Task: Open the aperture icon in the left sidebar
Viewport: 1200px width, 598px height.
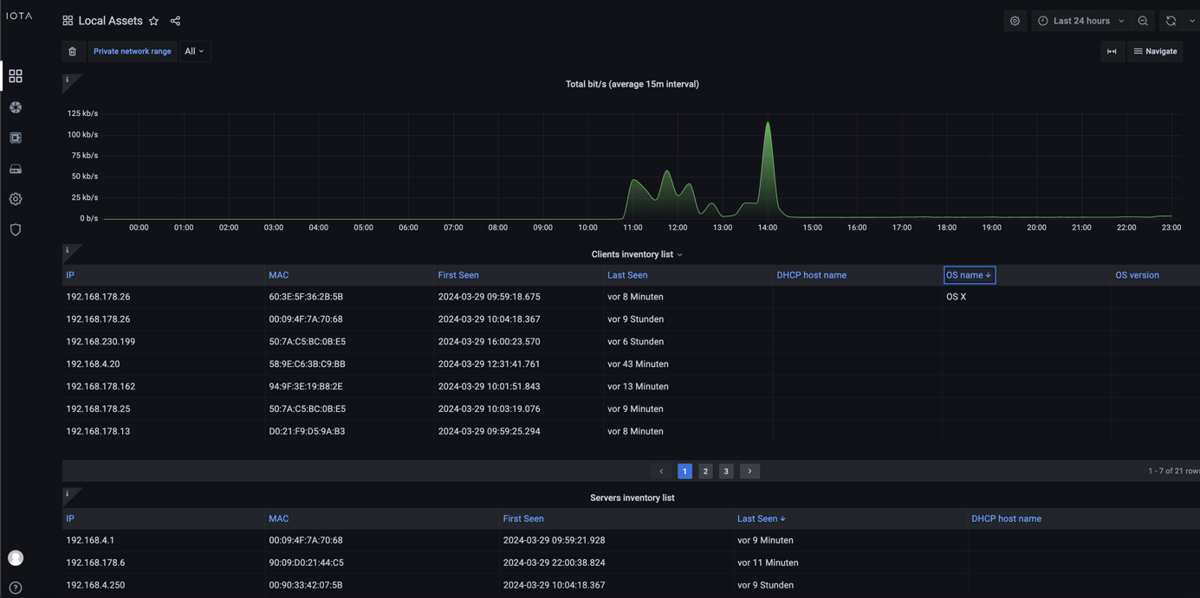Action: pyautogui.click(x=15, y=107)
